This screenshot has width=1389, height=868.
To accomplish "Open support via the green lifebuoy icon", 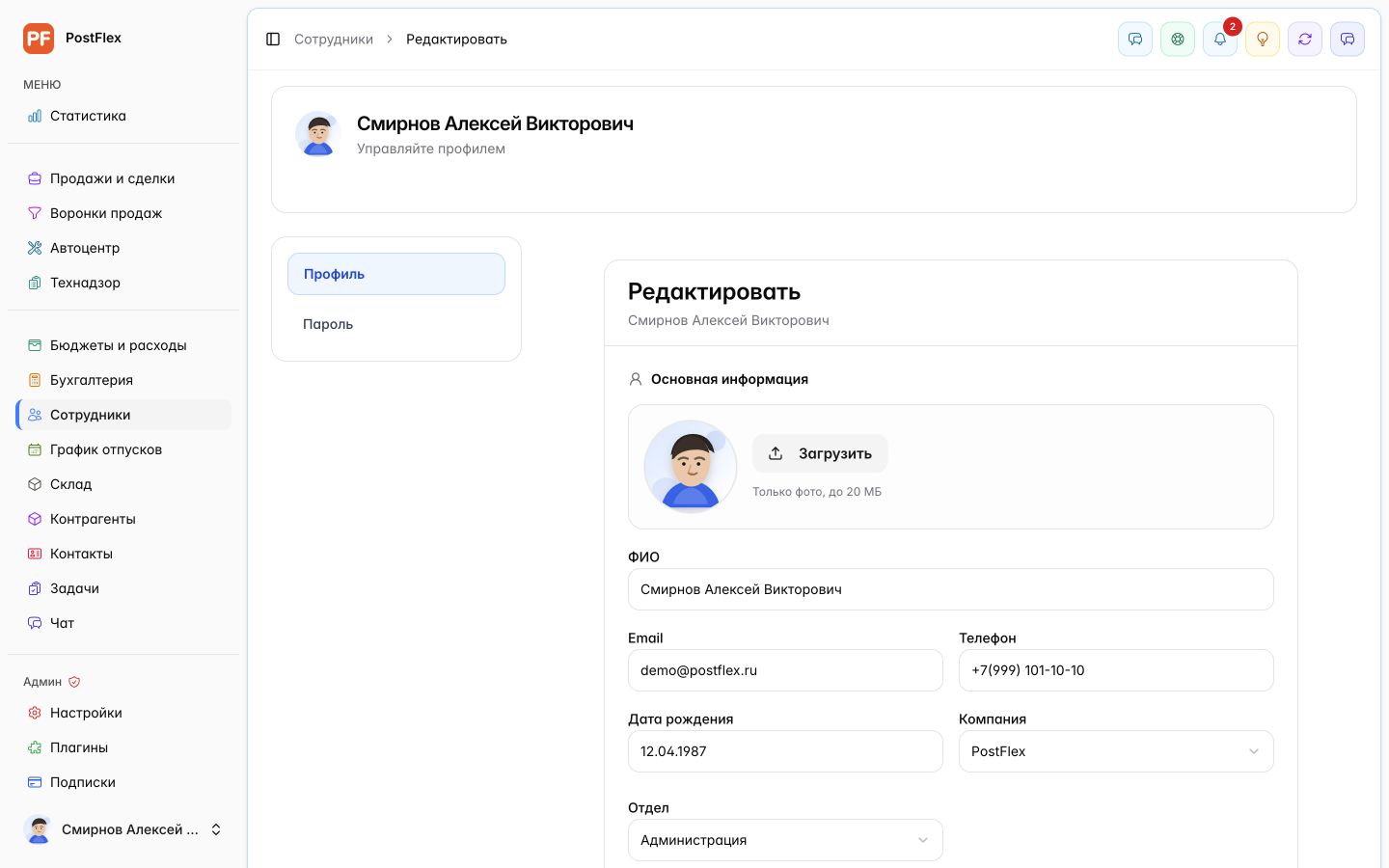I will click(1178, 40).
